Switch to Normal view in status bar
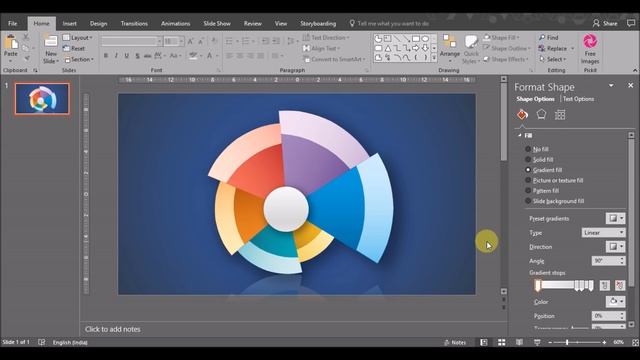The height and width of the screenshot is (360, 640). click(484, 342)
